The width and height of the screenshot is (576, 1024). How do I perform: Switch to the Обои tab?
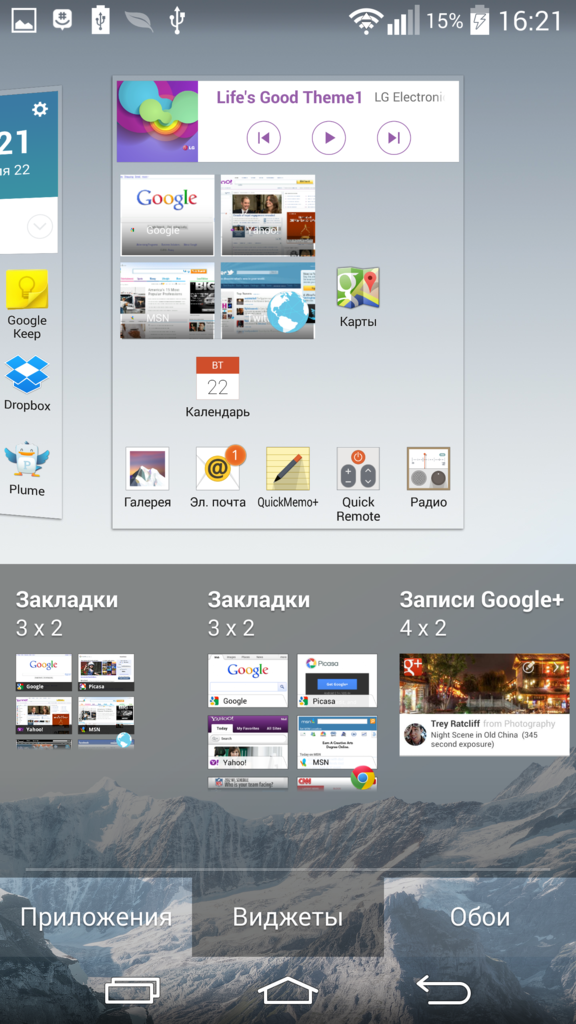480,917
